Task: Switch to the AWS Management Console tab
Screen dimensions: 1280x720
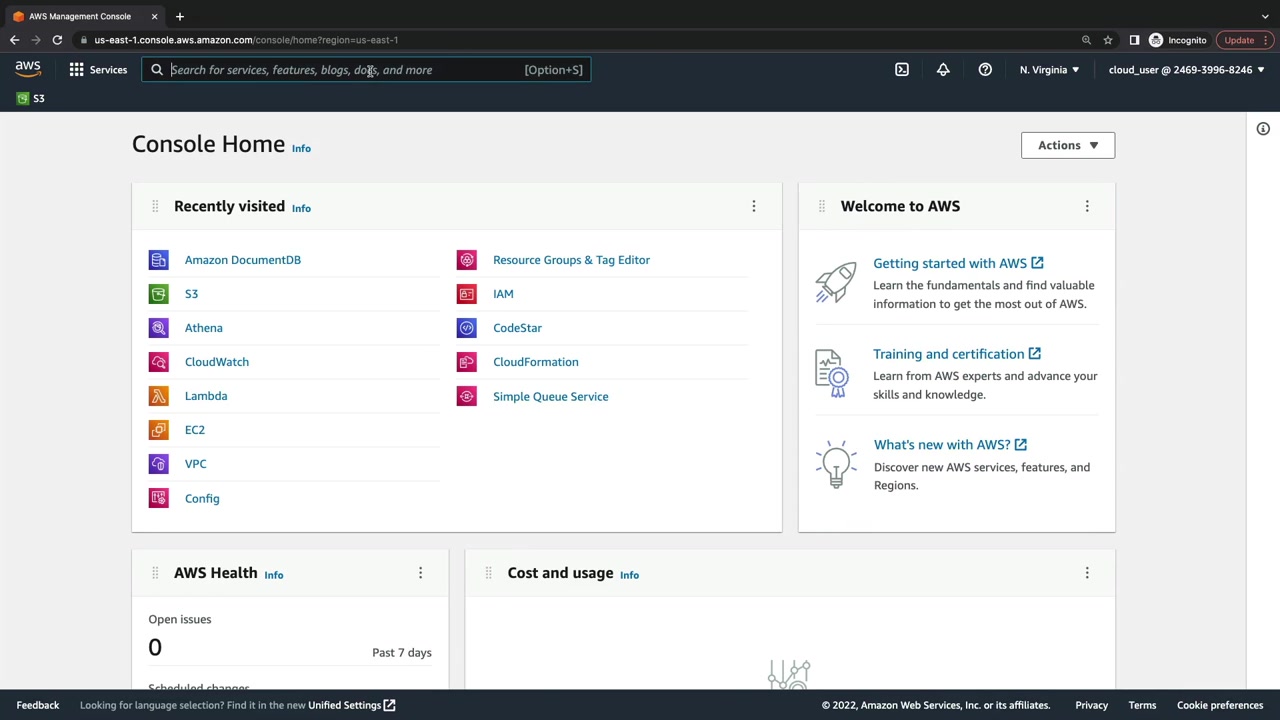Action: click(x=85, y=16)
